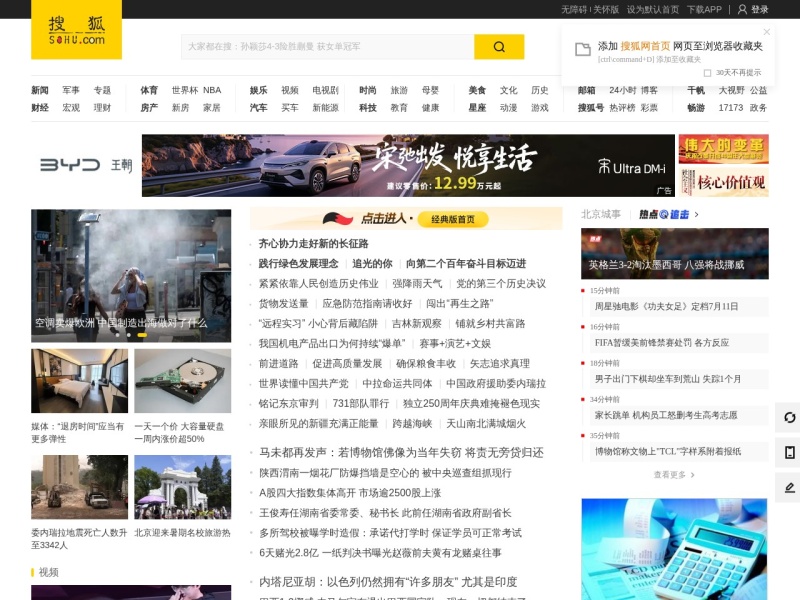
Task: Click 设为默认首页 in top bar
Action: [x=653, y=9]
